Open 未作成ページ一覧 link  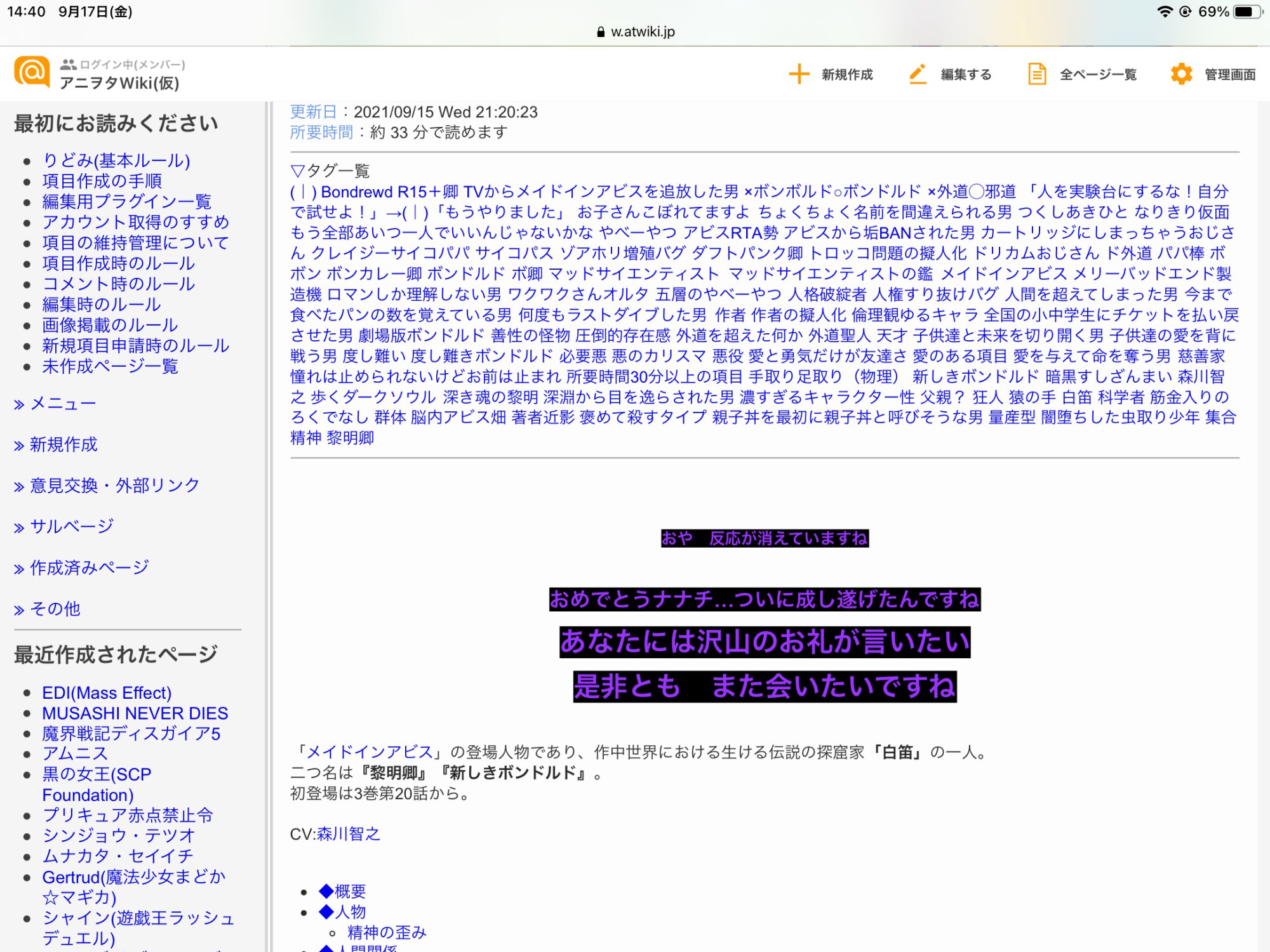point(110,367)
